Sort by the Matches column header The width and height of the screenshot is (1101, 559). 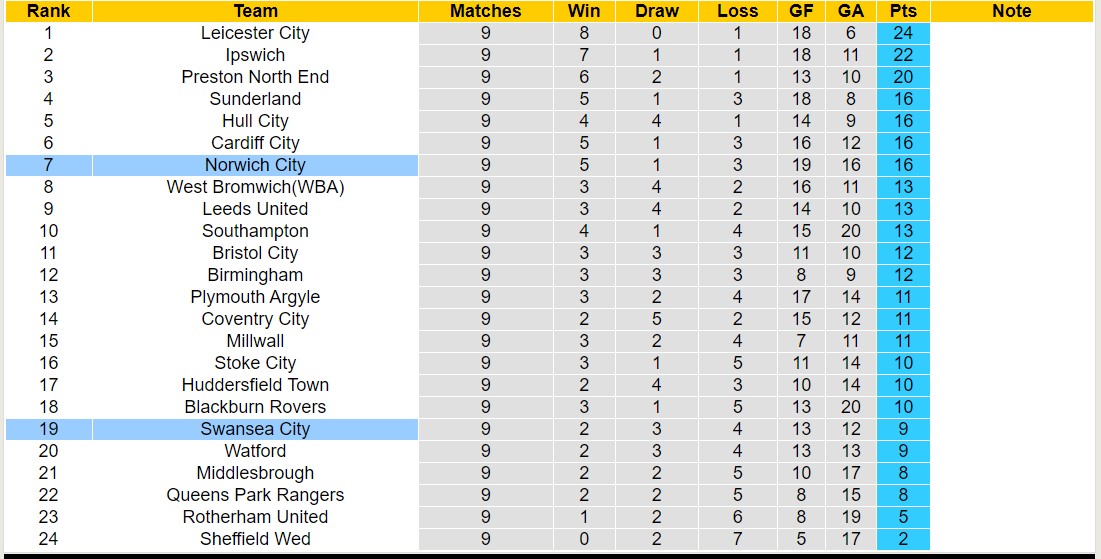[485, 11]
